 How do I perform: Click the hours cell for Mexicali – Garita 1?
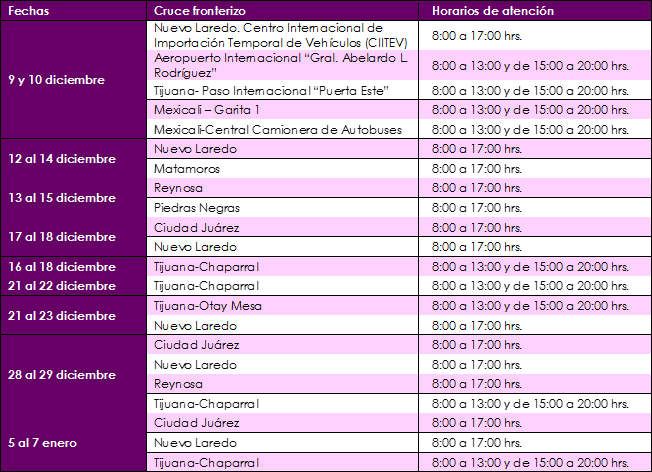coord(535,110)
